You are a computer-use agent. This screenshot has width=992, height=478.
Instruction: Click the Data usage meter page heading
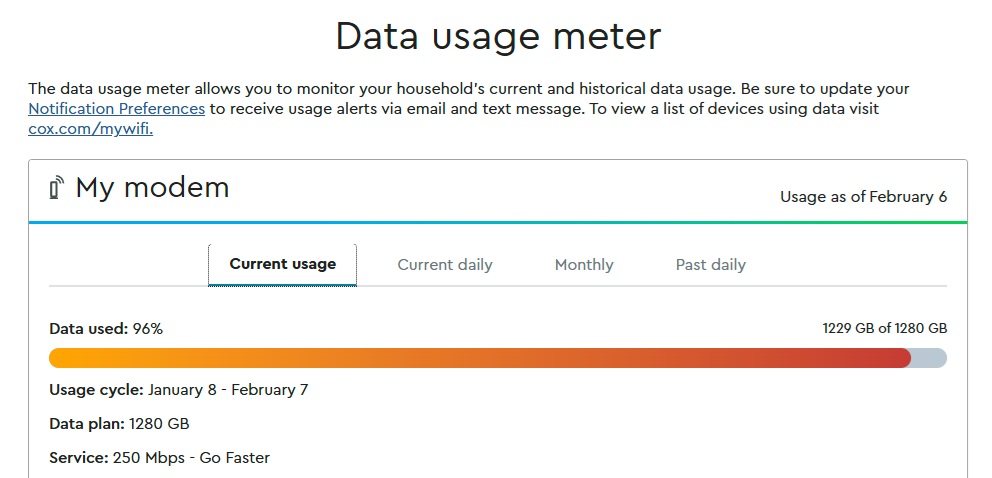497,37
